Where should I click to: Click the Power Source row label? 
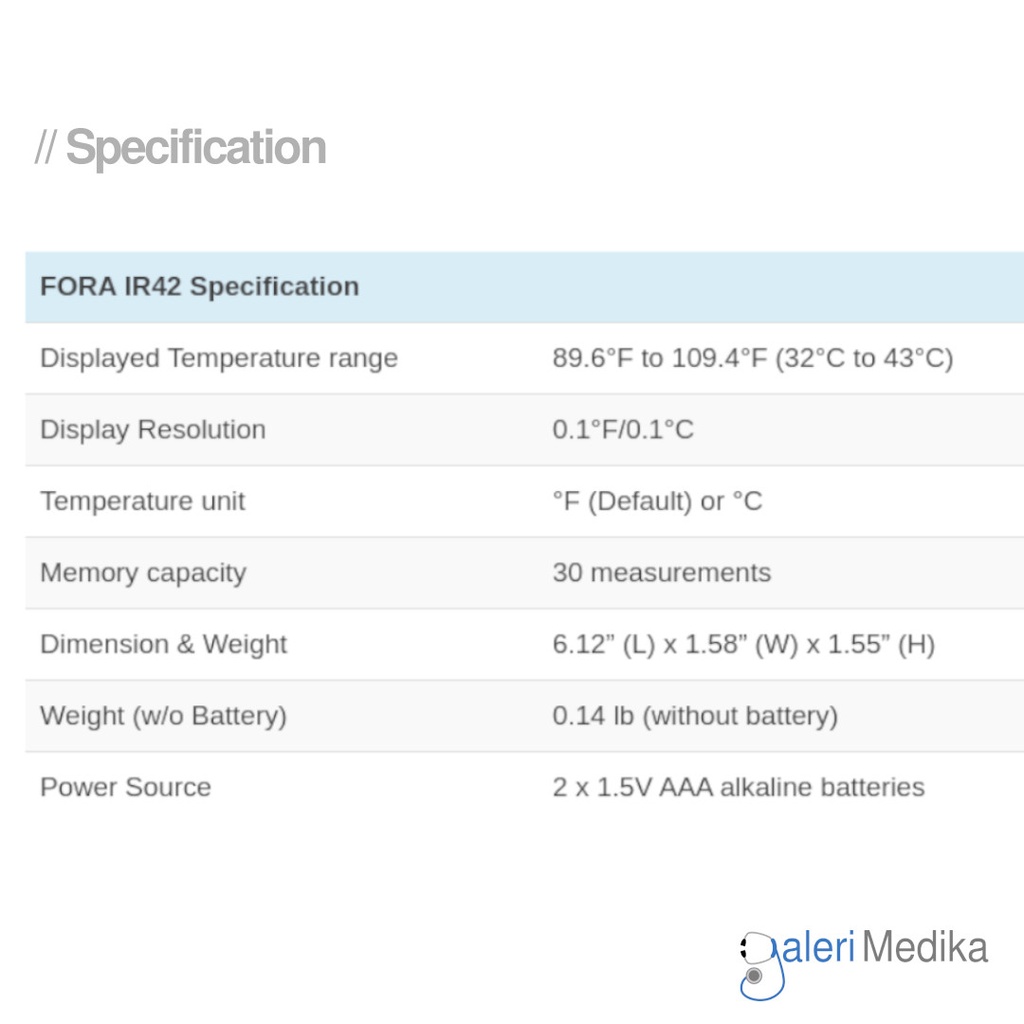coord(125,787)
